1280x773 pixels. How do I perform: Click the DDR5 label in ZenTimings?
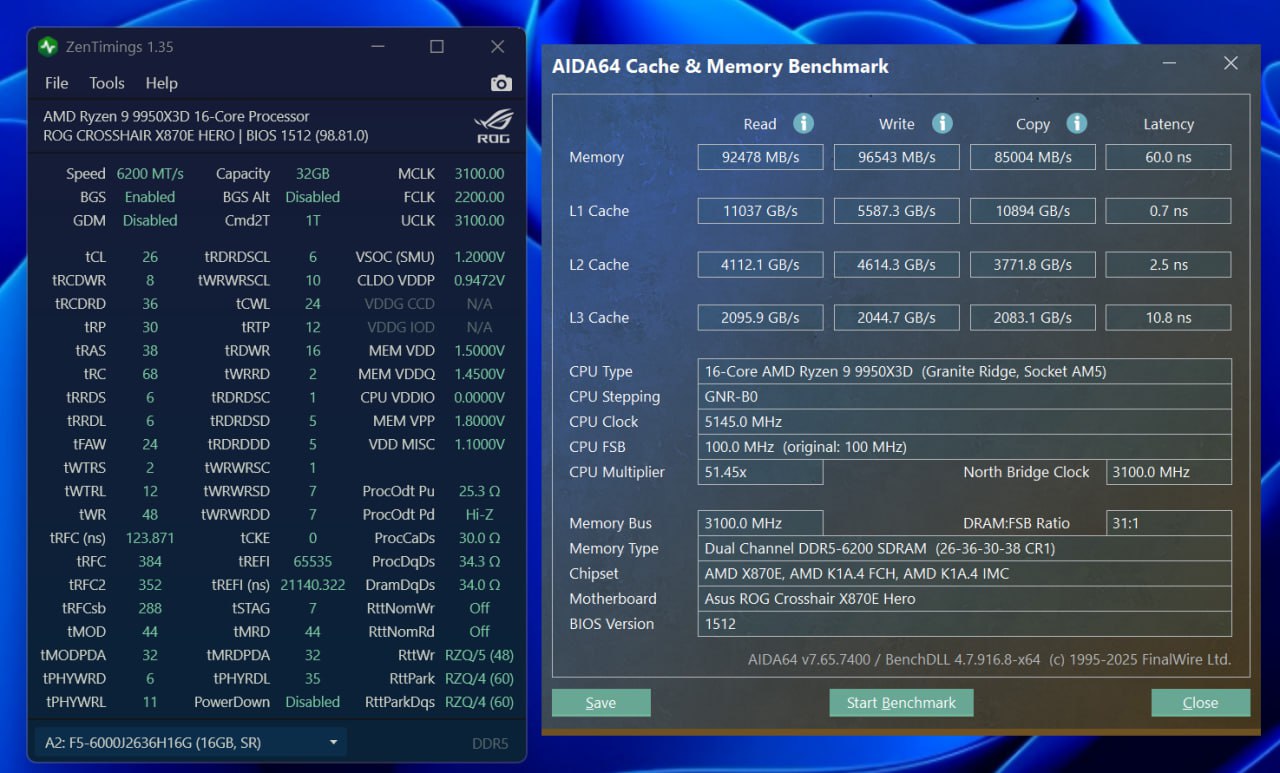point(490,743)
